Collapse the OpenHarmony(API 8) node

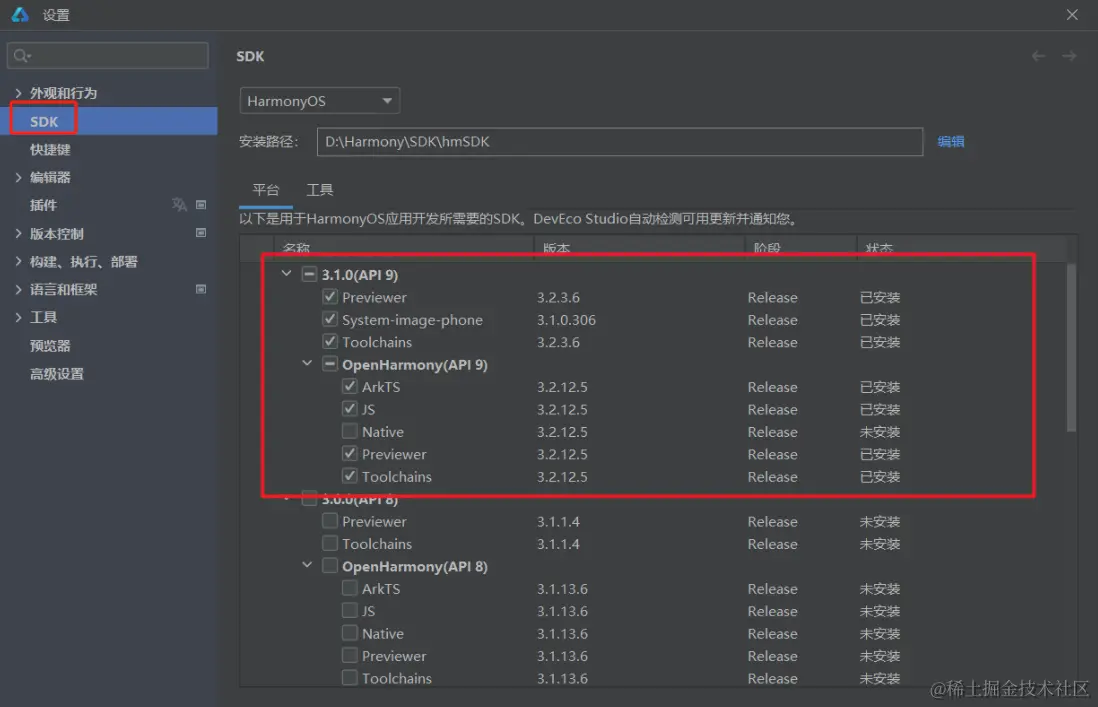[x=307, y=565]
